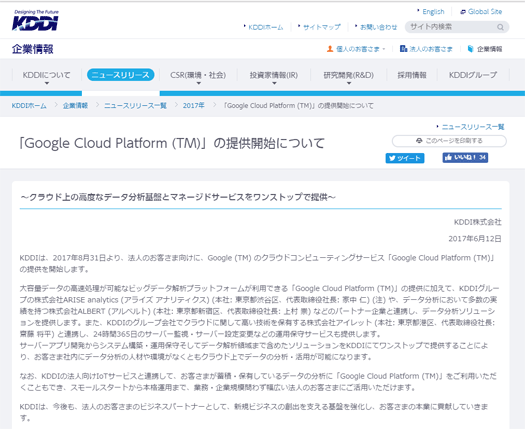
Task: Click the KDDI株式会社 byline text
Action: pos(477,222)
